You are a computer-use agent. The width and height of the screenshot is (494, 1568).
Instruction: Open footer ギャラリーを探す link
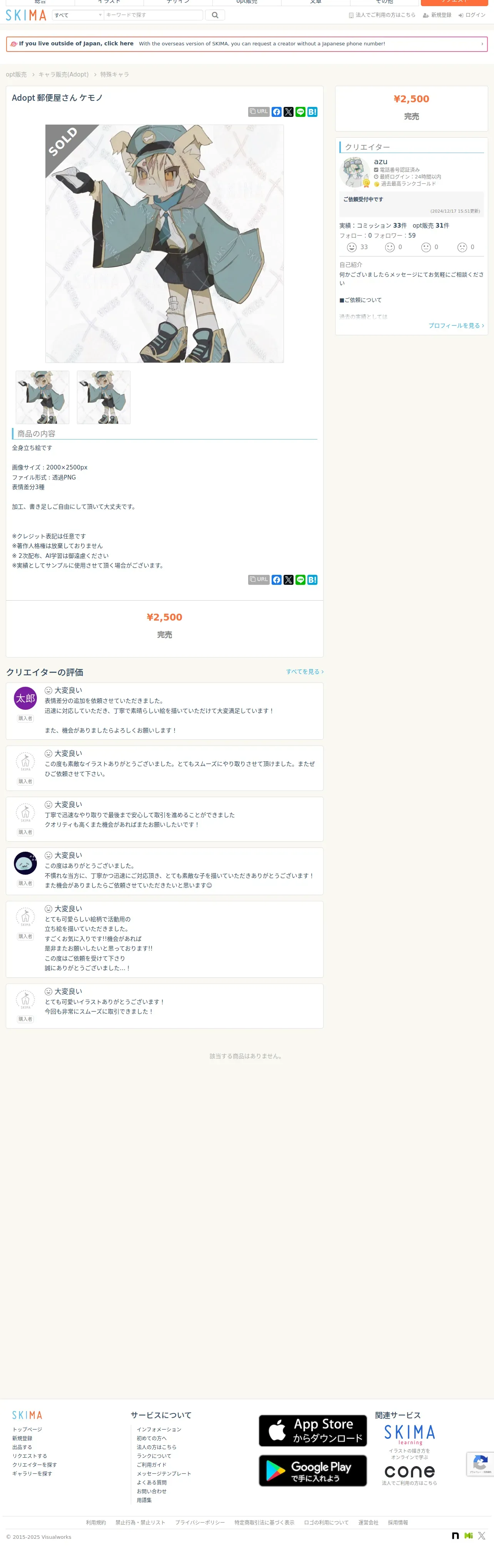(x=32, y=1474)
